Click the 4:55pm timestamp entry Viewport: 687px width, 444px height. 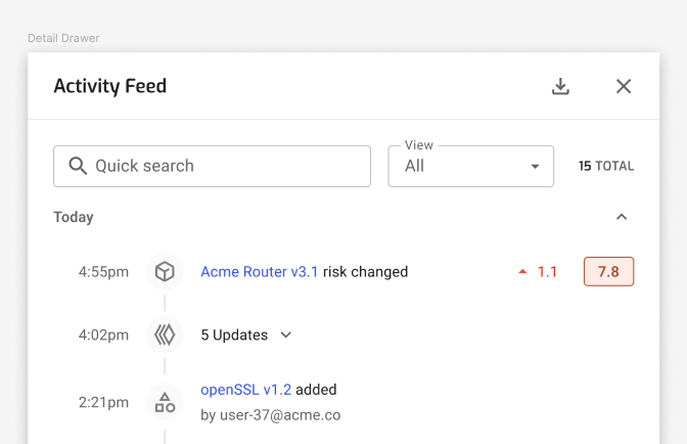click(104, 272)
